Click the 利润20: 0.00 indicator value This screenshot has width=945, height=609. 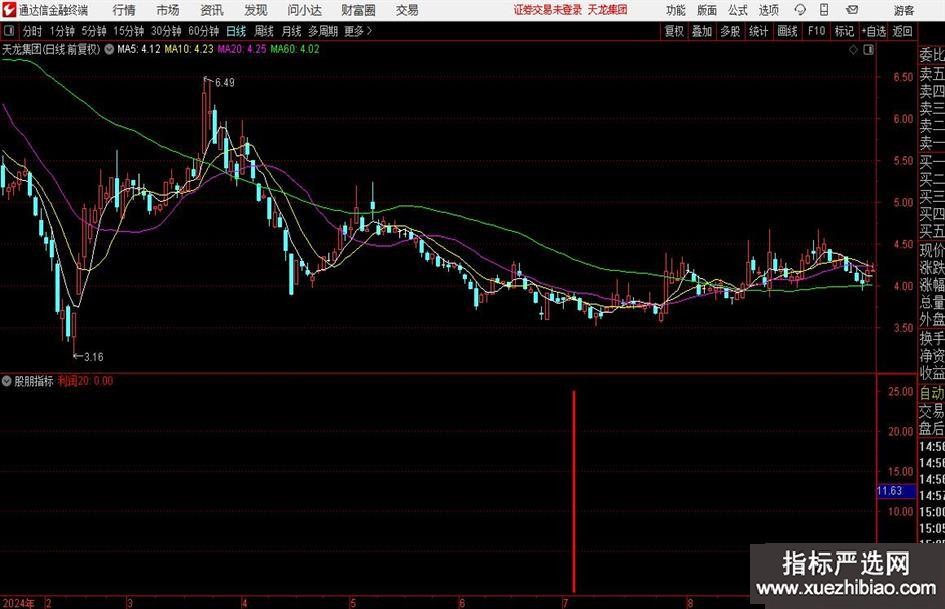coord(86,380)
